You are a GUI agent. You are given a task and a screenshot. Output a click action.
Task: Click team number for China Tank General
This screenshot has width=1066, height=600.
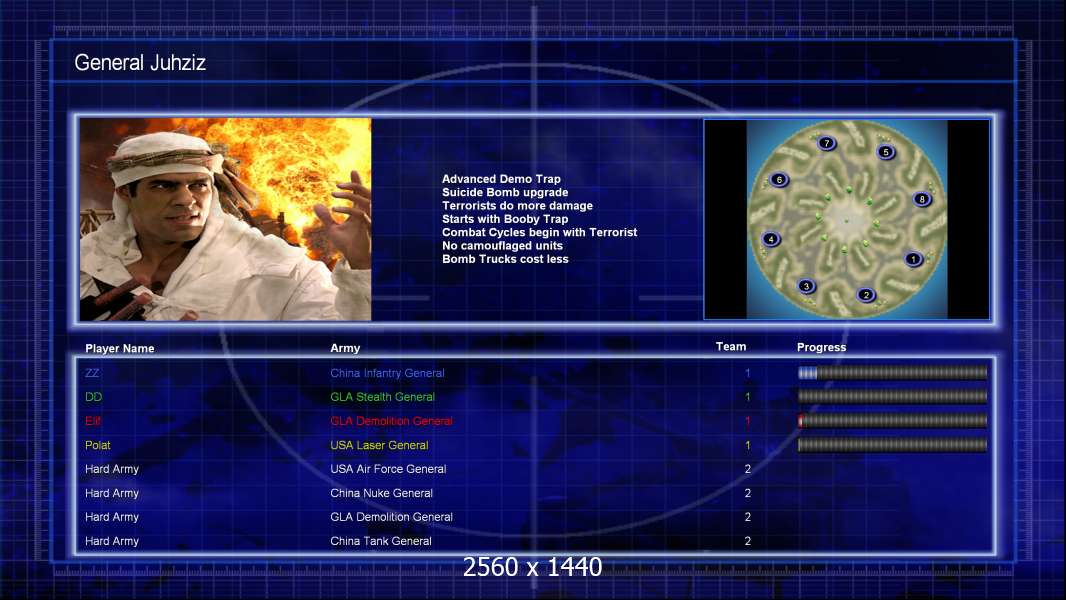748,542
